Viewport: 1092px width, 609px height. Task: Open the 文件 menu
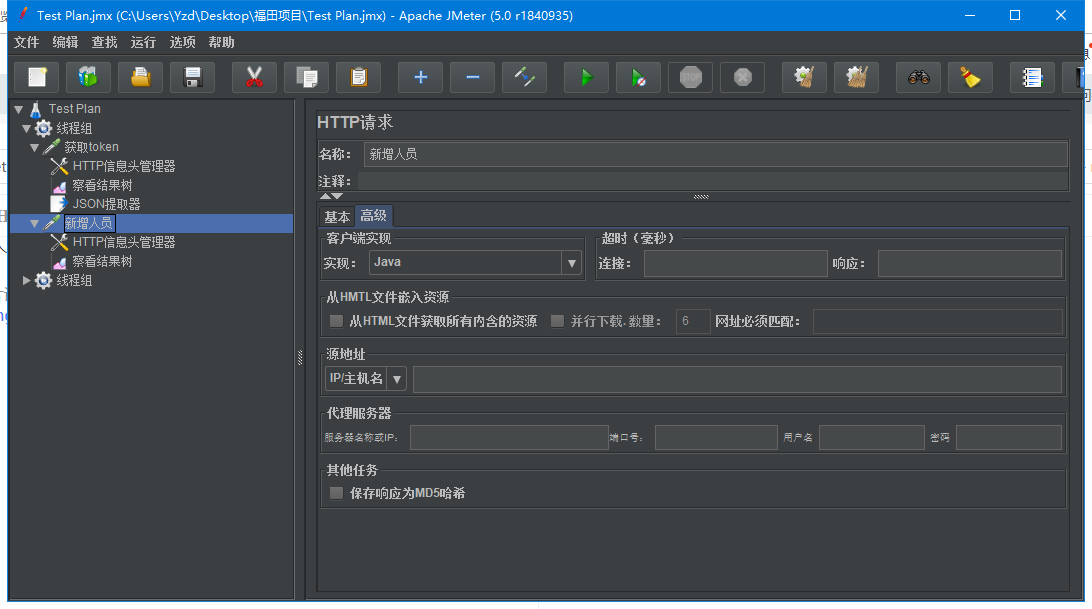pos(26,43)
